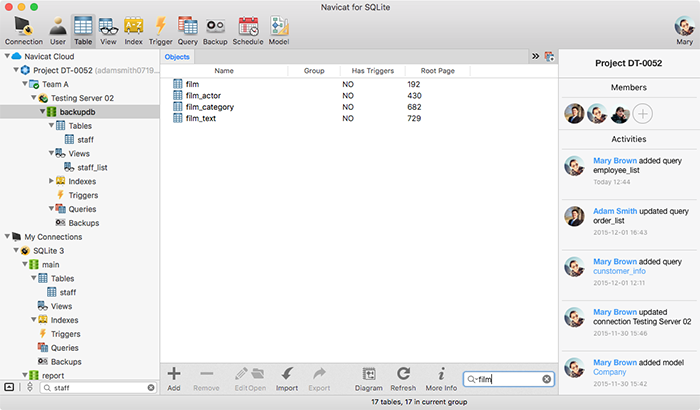Add a new table with Add button
700x410 pixels.
click(174, 379)
